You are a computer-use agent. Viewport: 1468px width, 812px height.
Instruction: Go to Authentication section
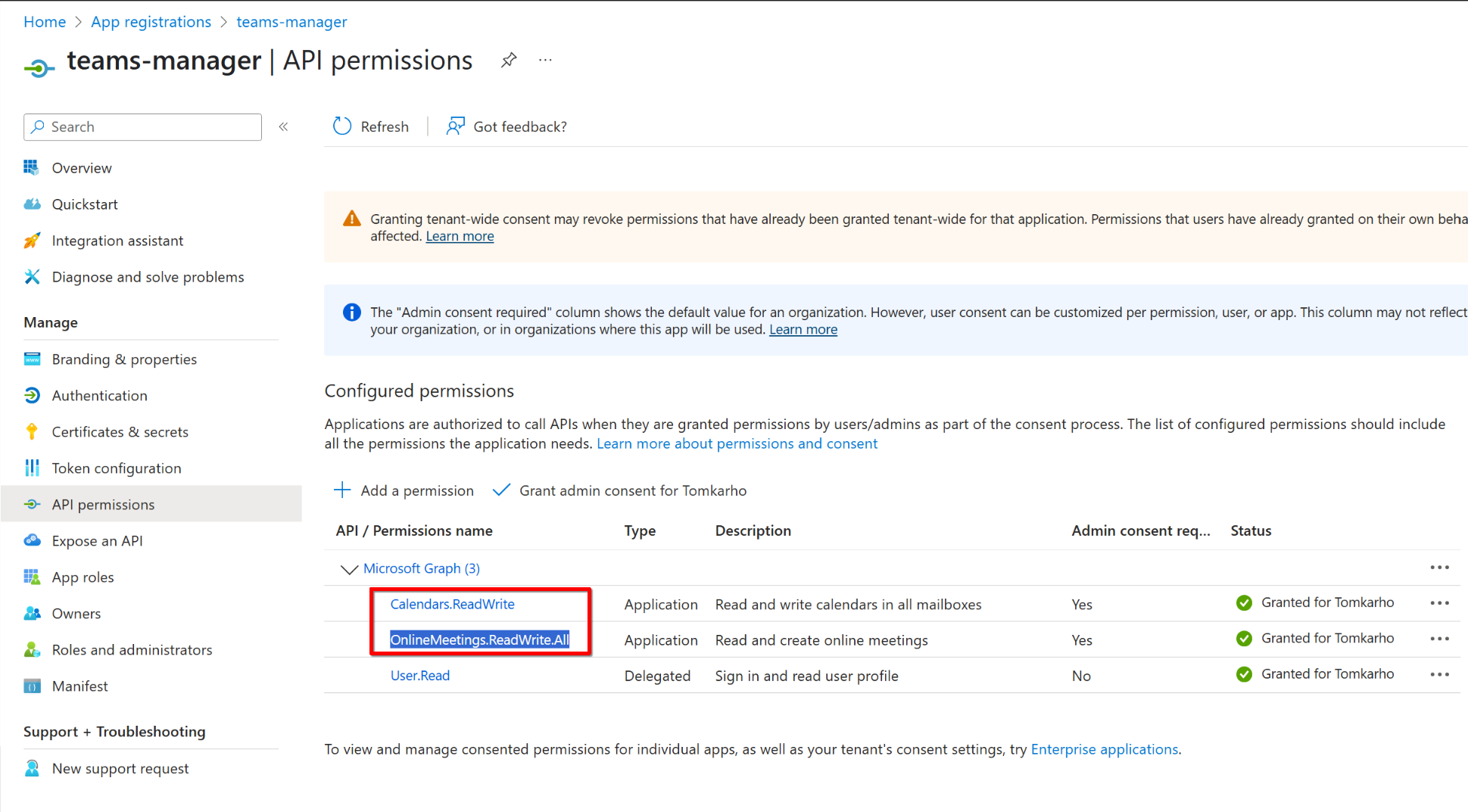coord(99,395)
